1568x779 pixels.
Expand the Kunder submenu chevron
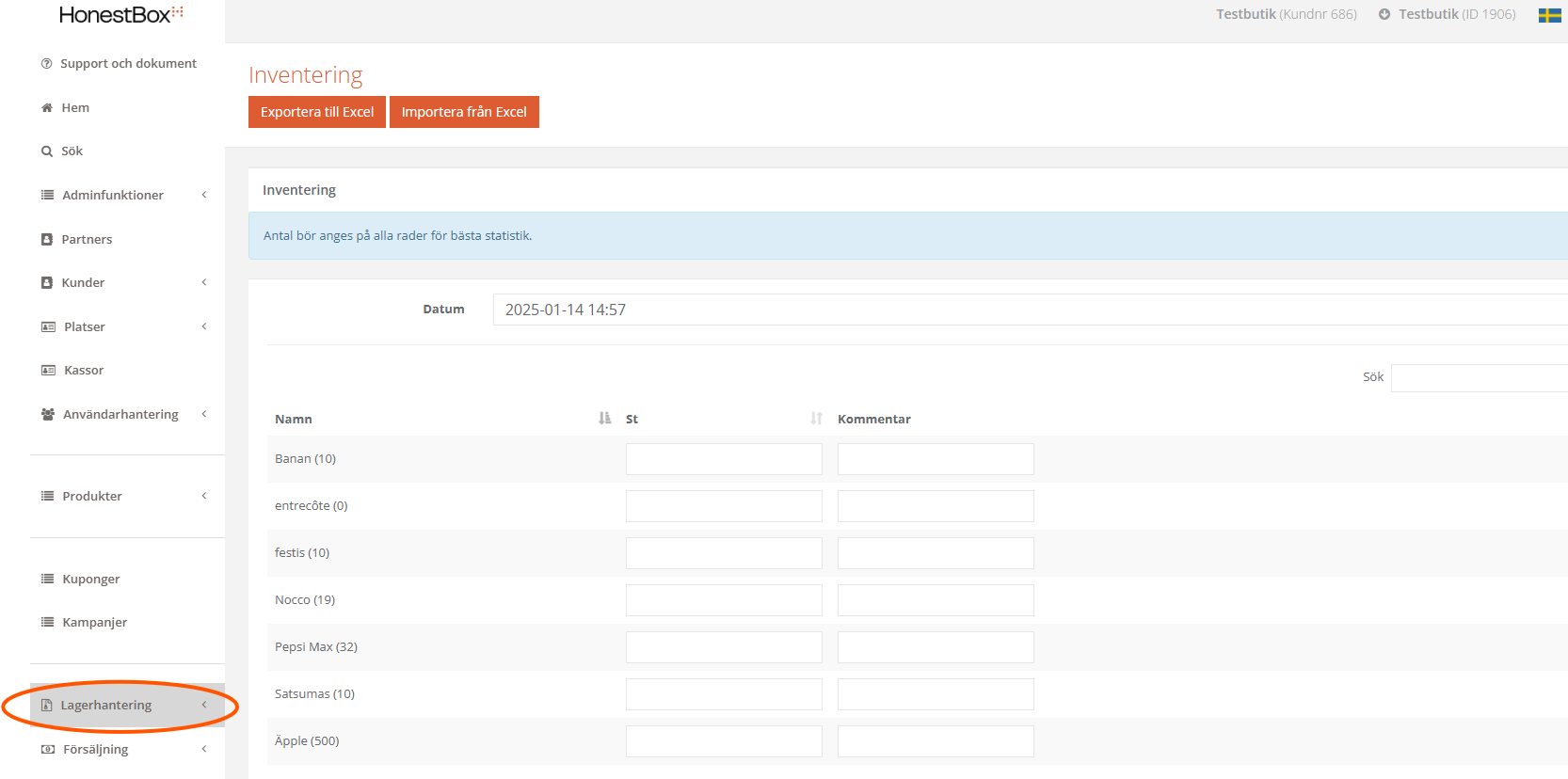point(204,282)
